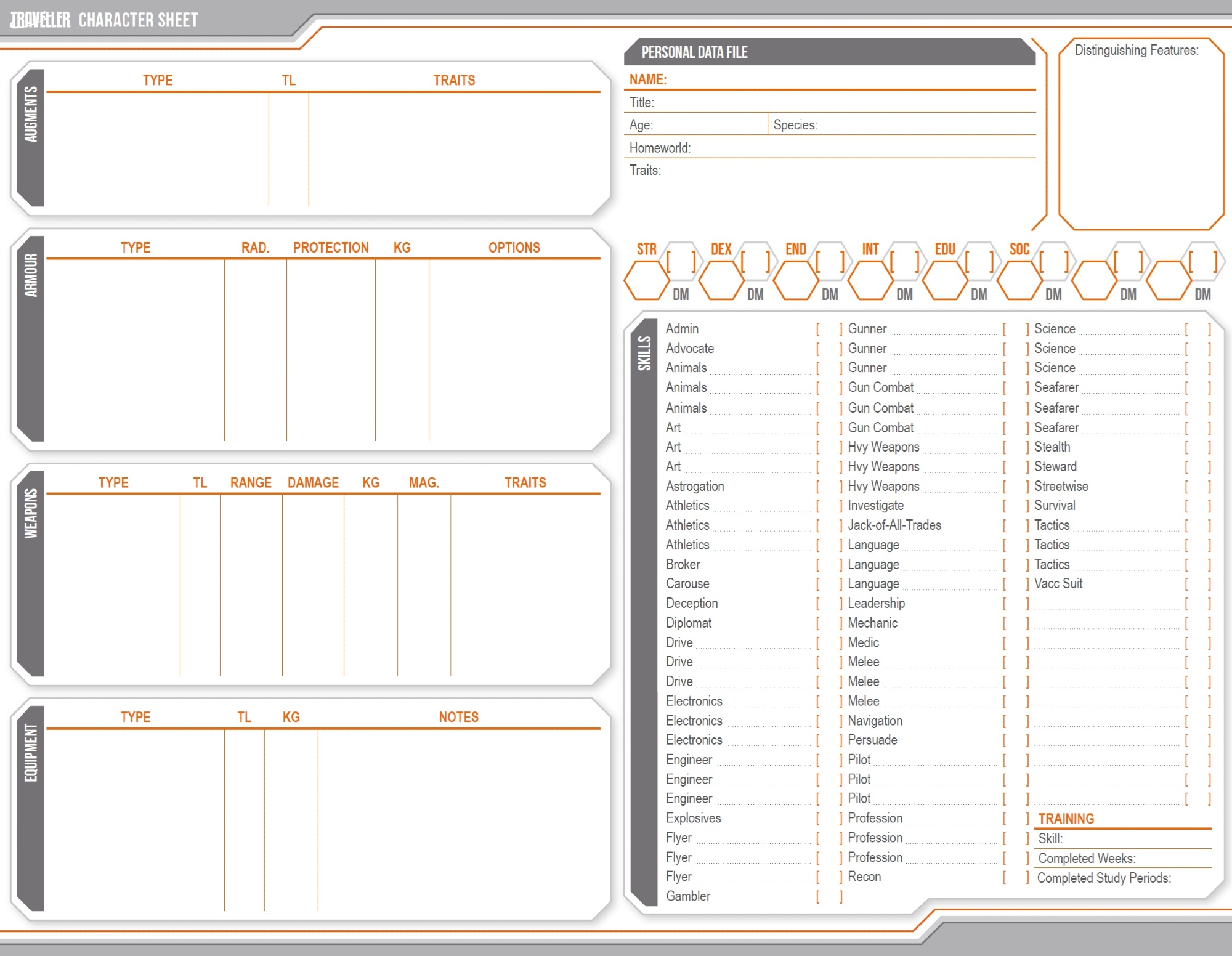This screenshot has width=1232, height=956.
Task: Click the END characteristic hexagon
Action: pyautogui.click(x=795, y=281)
